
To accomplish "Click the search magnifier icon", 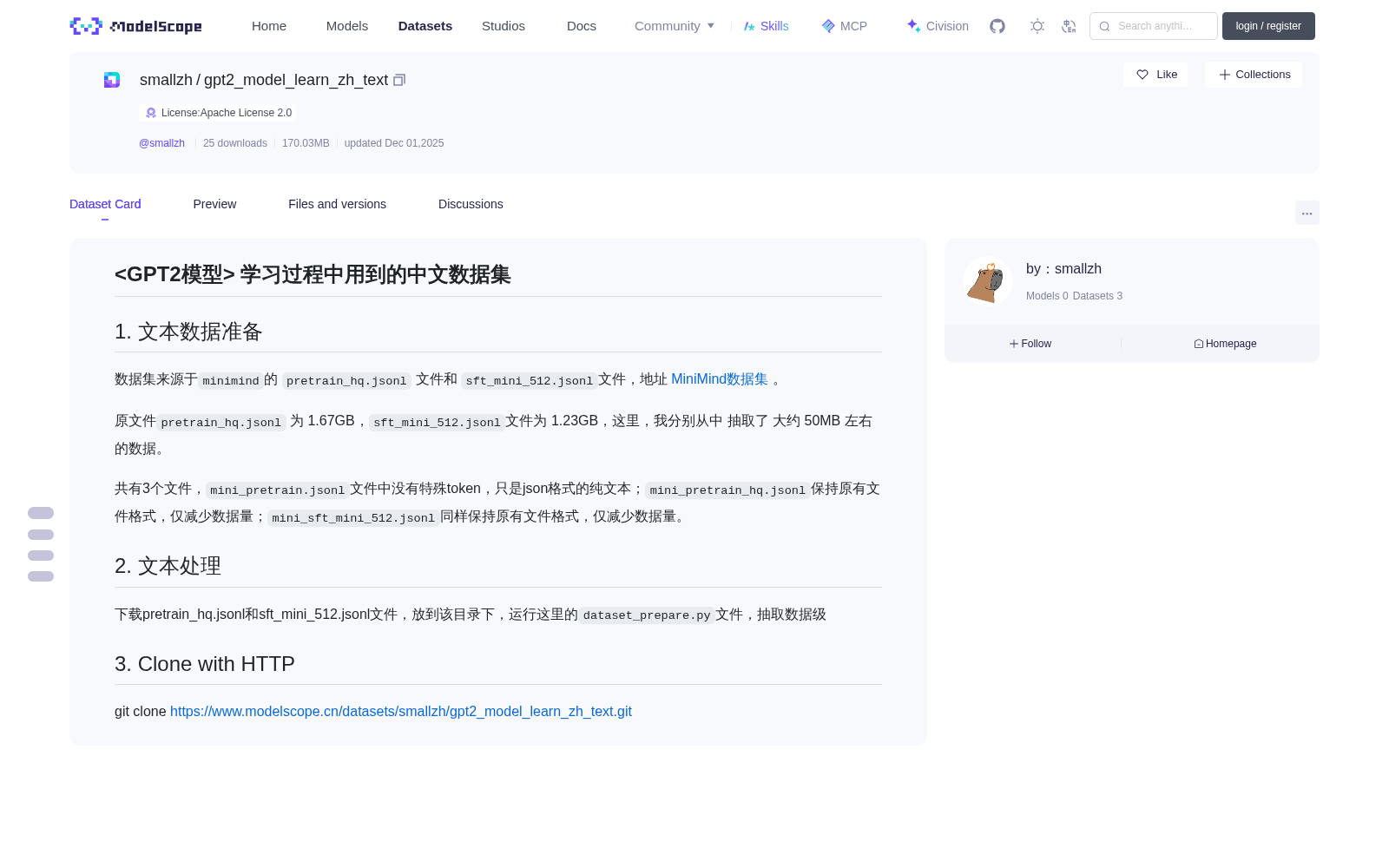I will tap(1104, 26).
